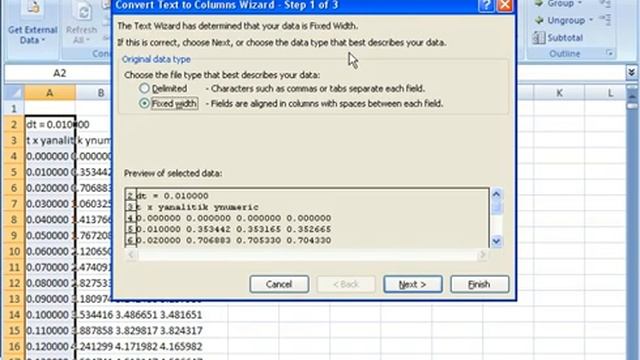Click the Finish button
The image size is (640, 360).
tap(480, 284)
